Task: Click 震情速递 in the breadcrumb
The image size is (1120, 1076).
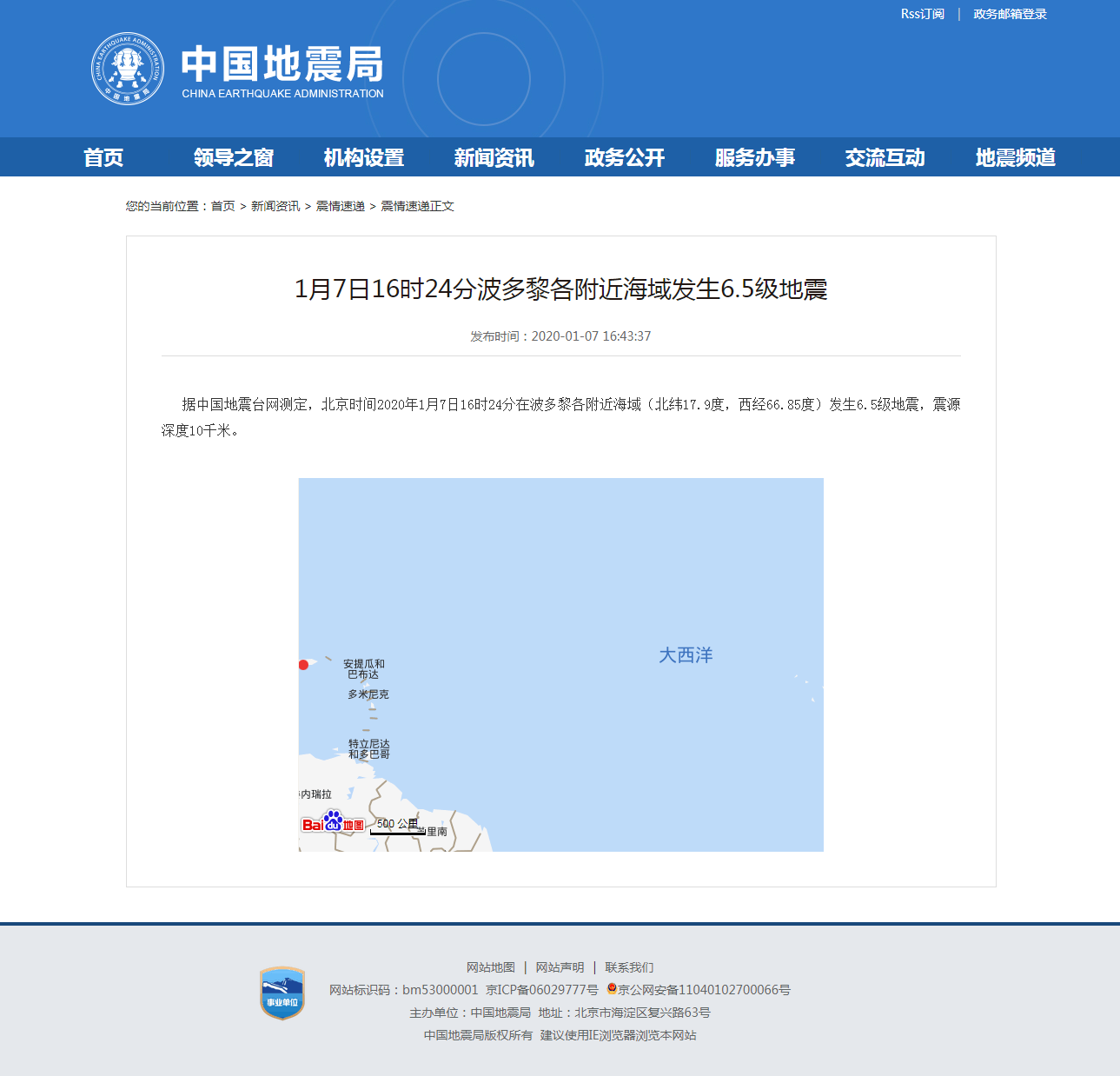Action: 340,206
